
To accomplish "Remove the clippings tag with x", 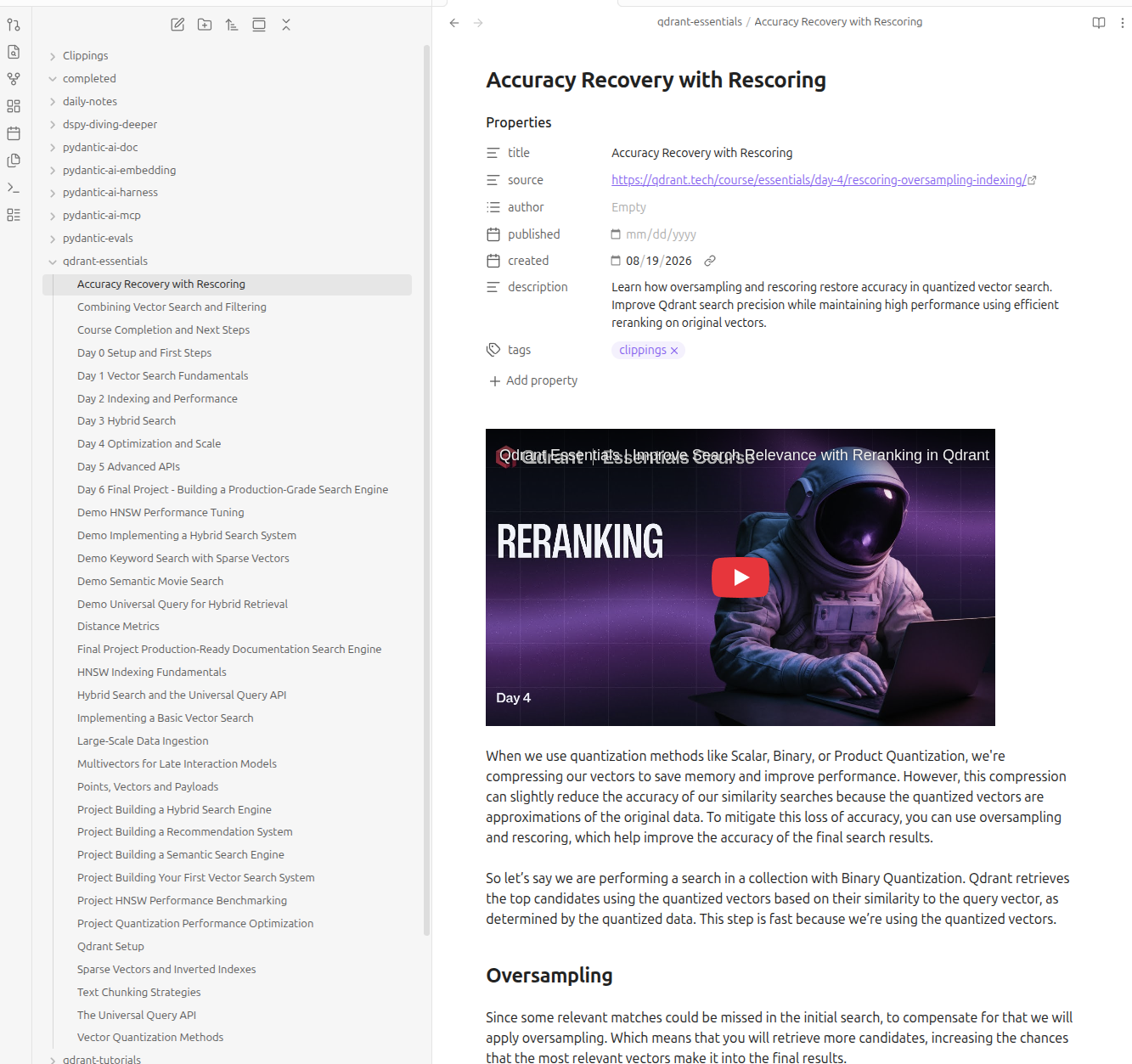I will tap(674, 351).
